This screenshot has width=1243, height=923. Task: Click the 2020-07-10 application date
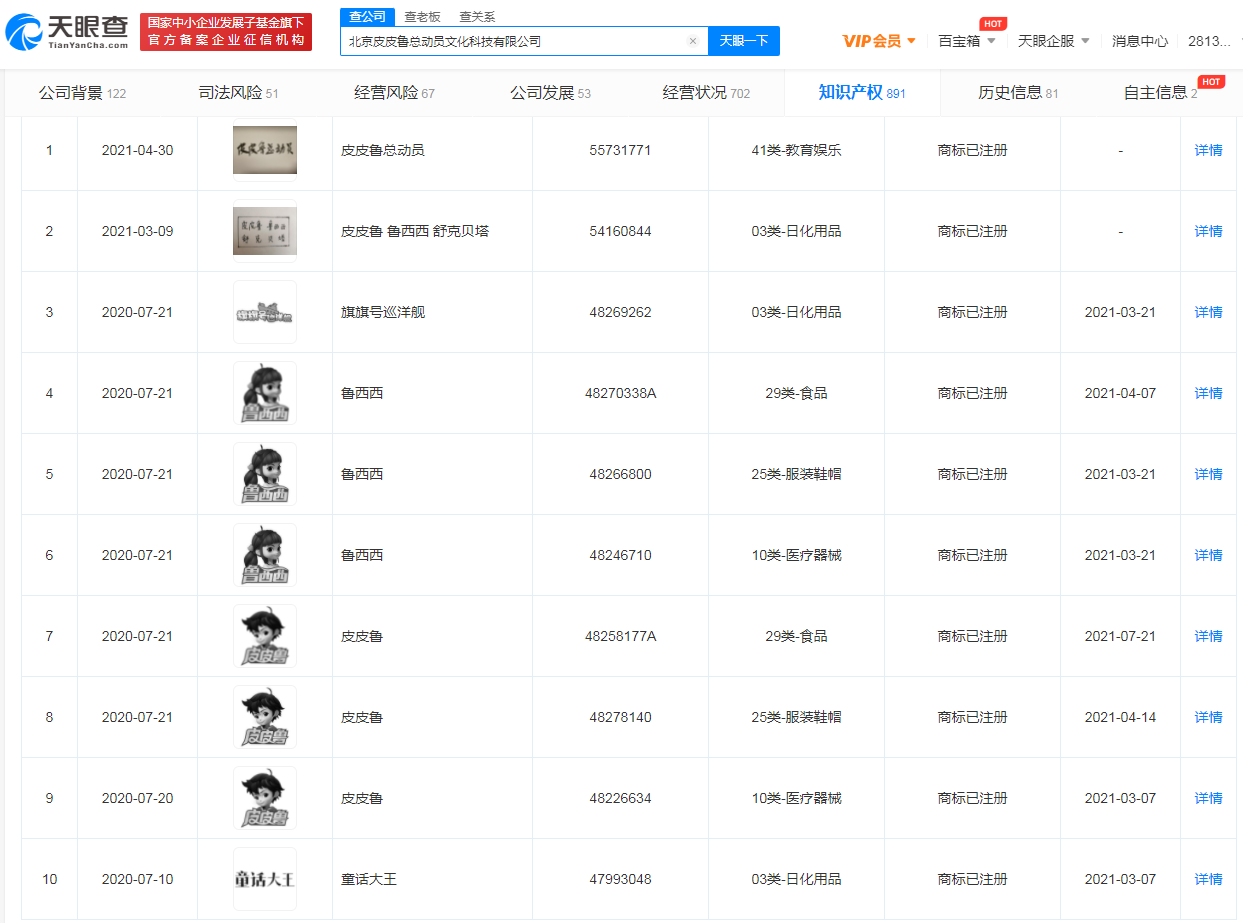[x=137, y=879]
